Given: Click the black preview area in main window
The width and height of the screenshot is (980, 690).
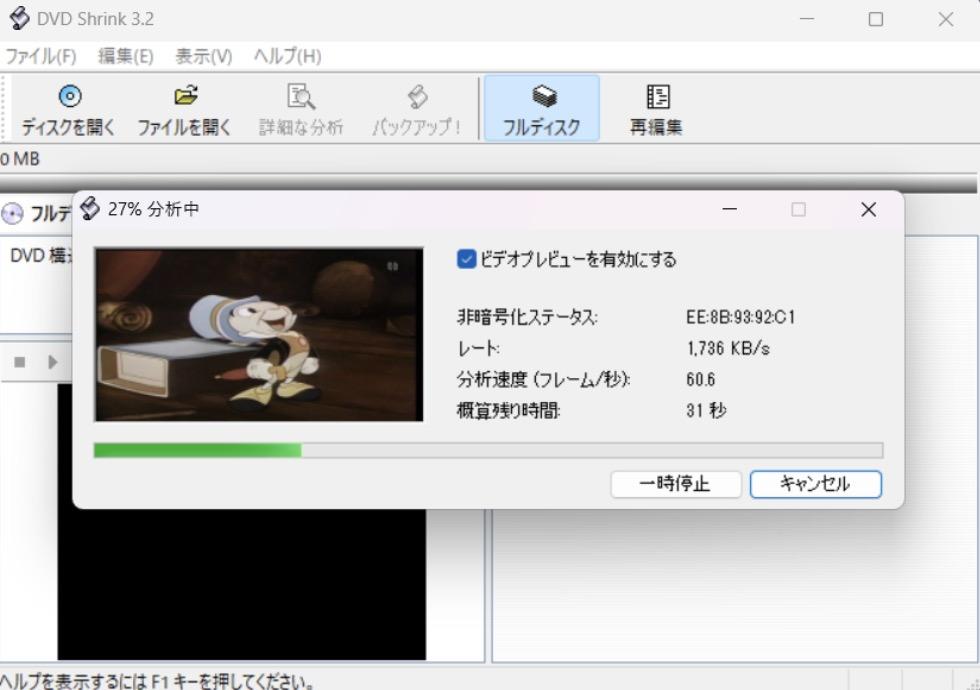Looking at the screenshot, I should coord(242,584).
